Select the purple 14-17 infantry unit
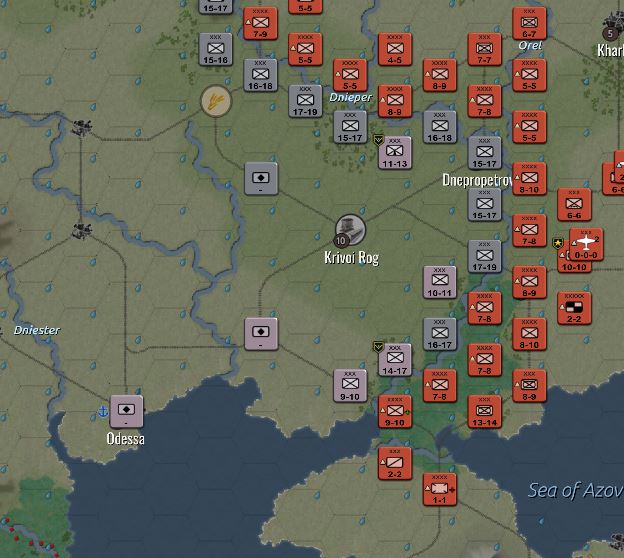 (395, 360)
